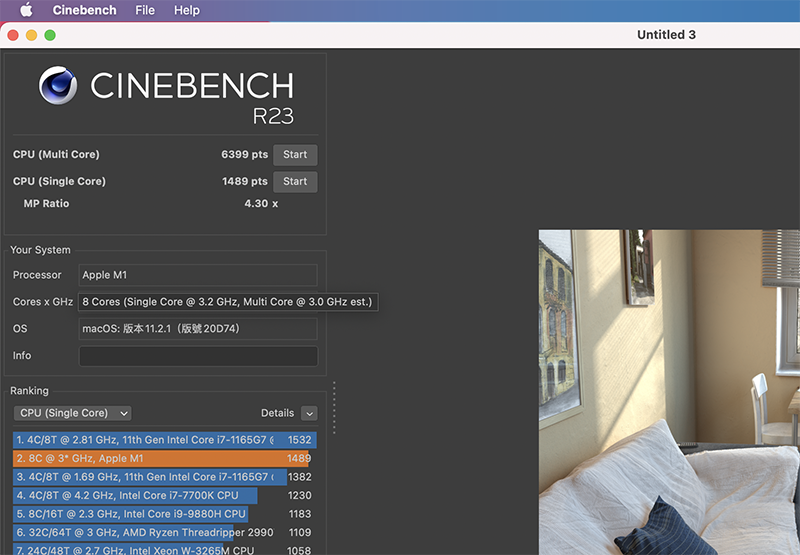Click the Untitled 3 window title
Viewport: 800px width, 555px height.
click(x=666, y=35)
